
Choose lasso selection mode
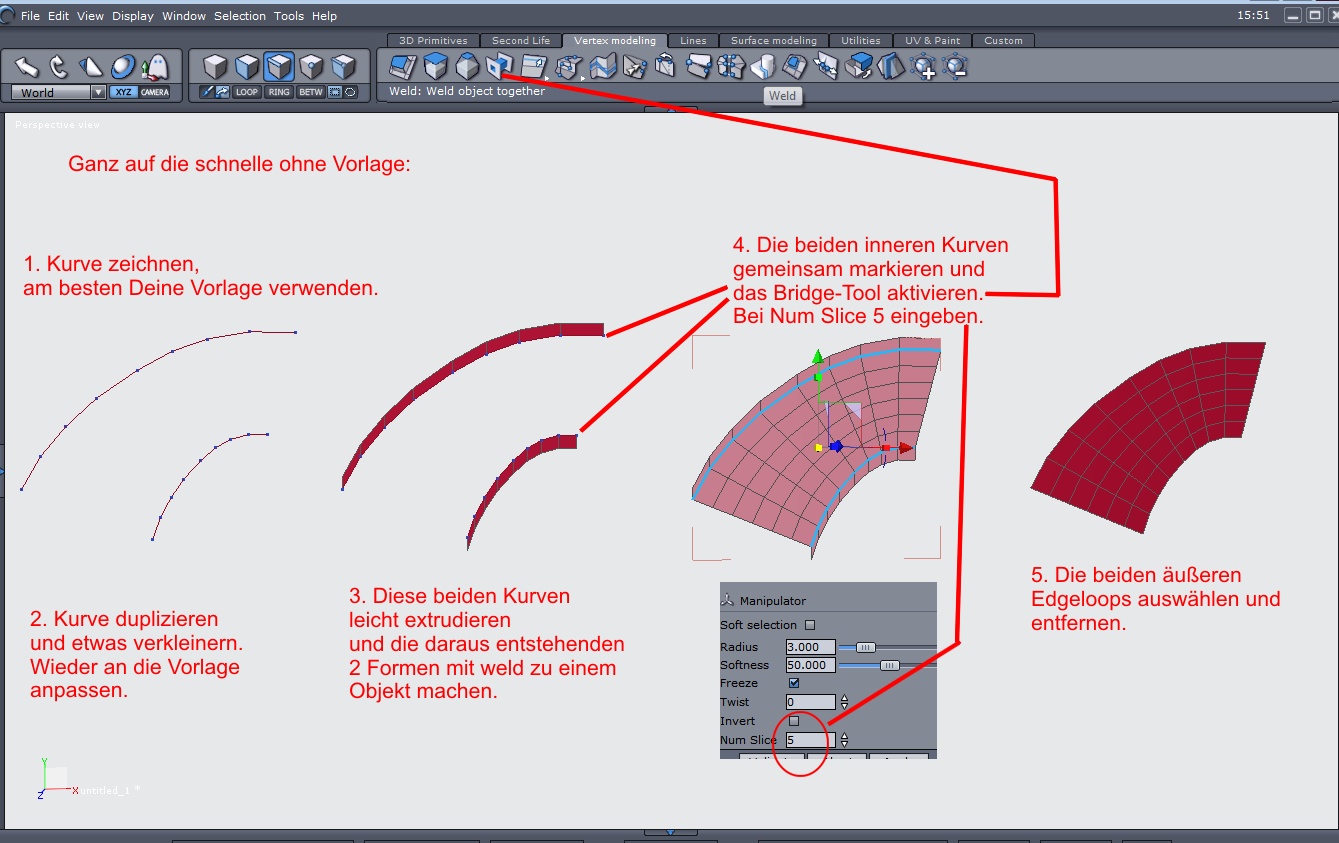(351, 92)
